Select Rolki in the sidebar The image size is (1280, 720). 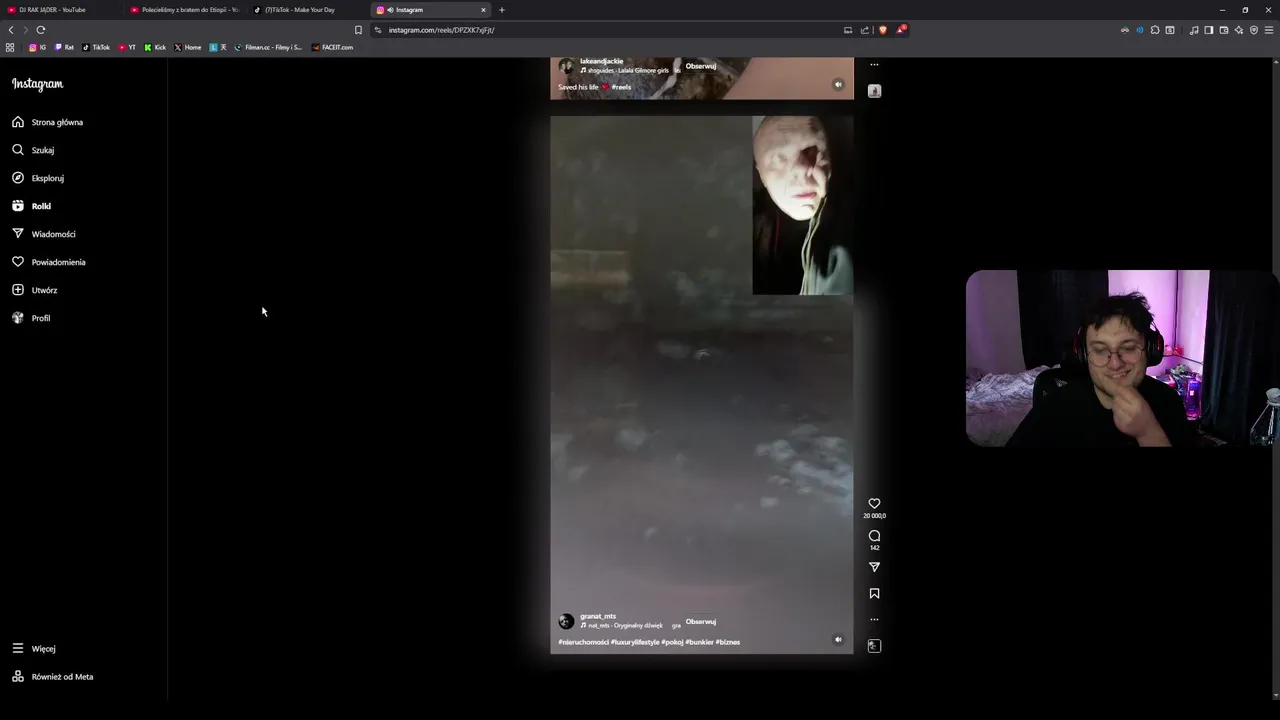pos(32,206)
